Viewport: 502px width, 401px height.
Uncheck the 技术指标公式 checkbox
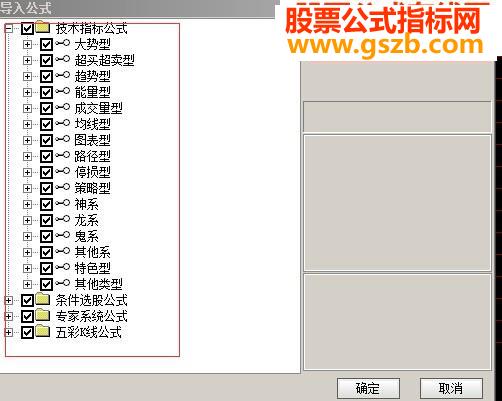pos(27,29)
